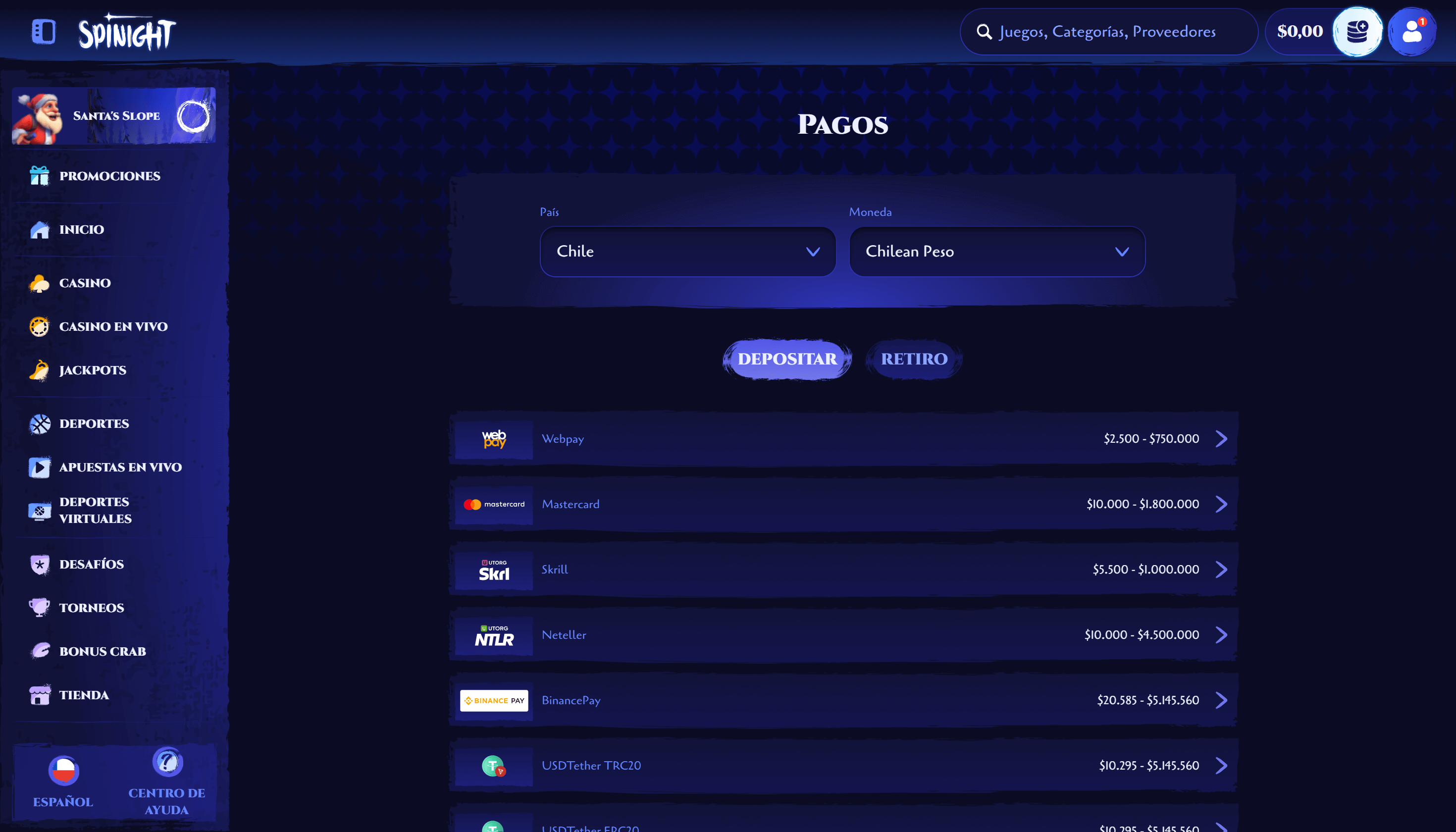Open the sidebar toggle panel icon
The width and height of the screenshot is (1456, 832).
(x=43, y=30)
